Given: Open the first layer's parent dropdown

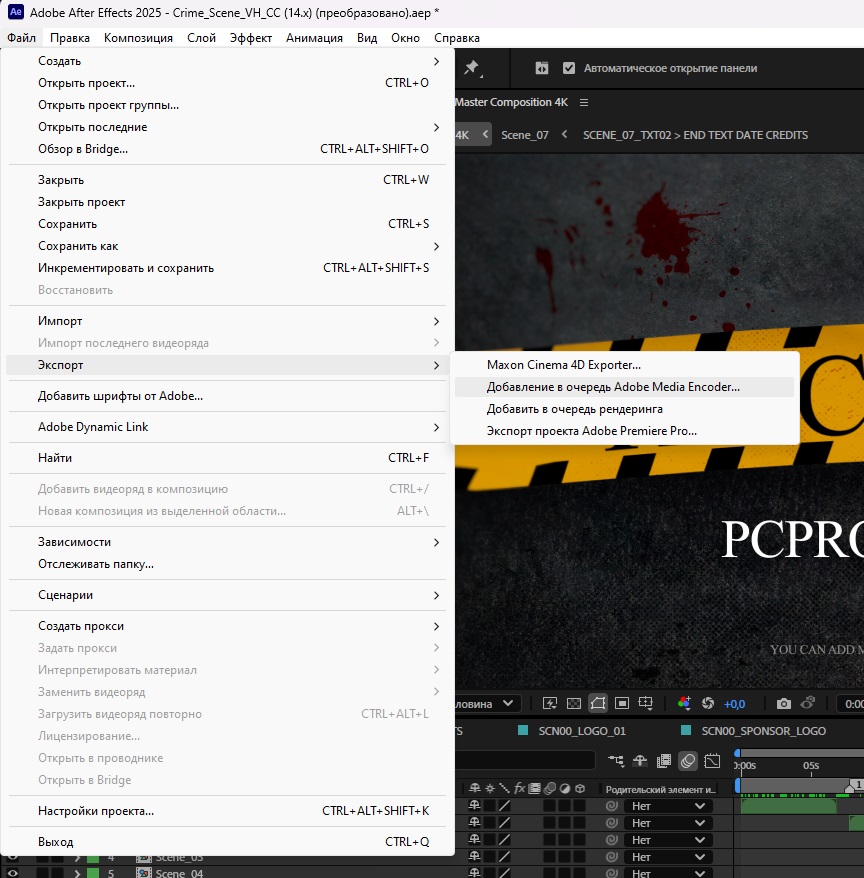Looking at the screenshot, I should click(x=667, y=806).
